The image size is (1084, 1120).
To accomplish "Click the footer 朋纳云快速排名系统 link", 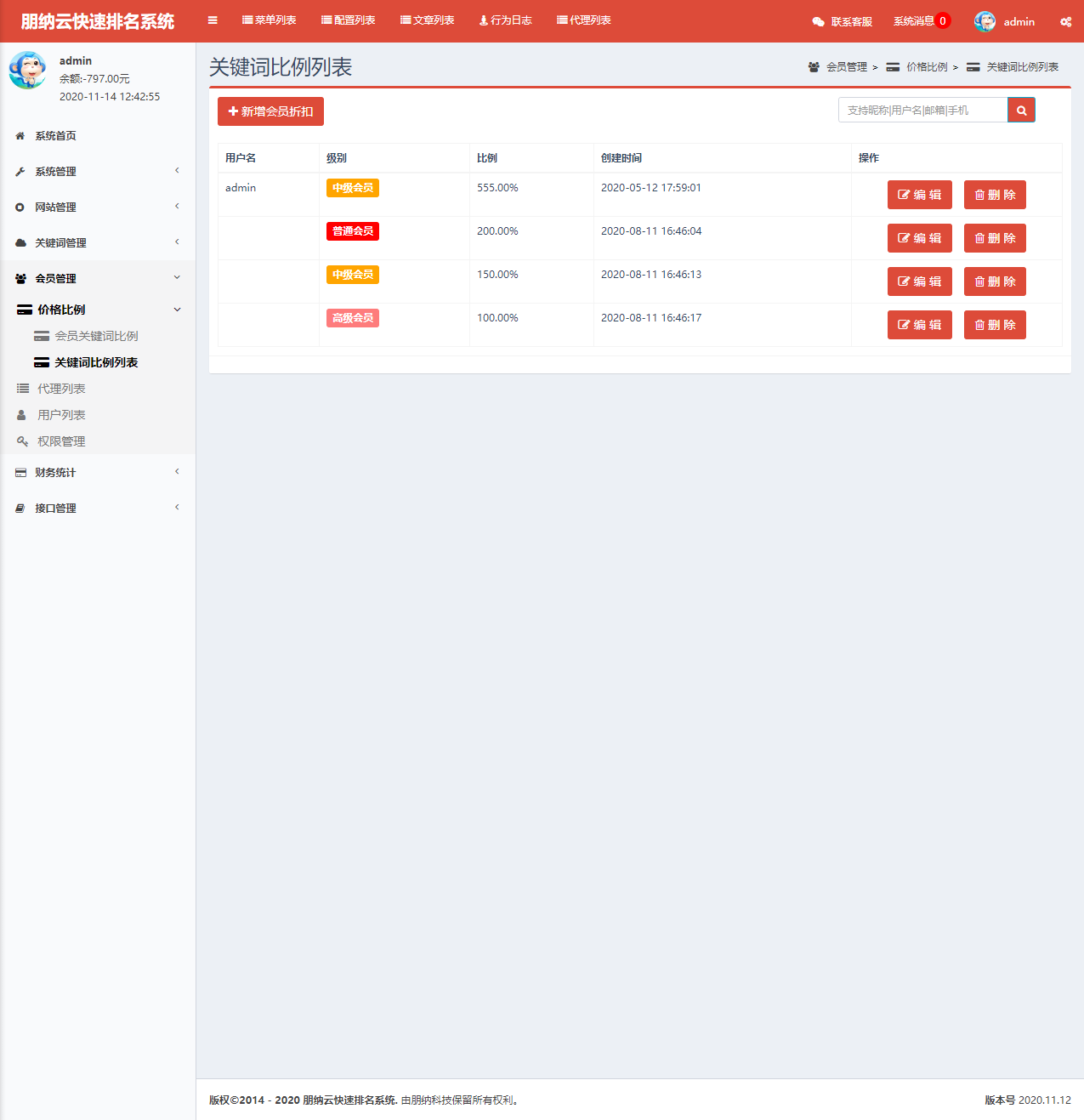I will (x=349, y=1100).
